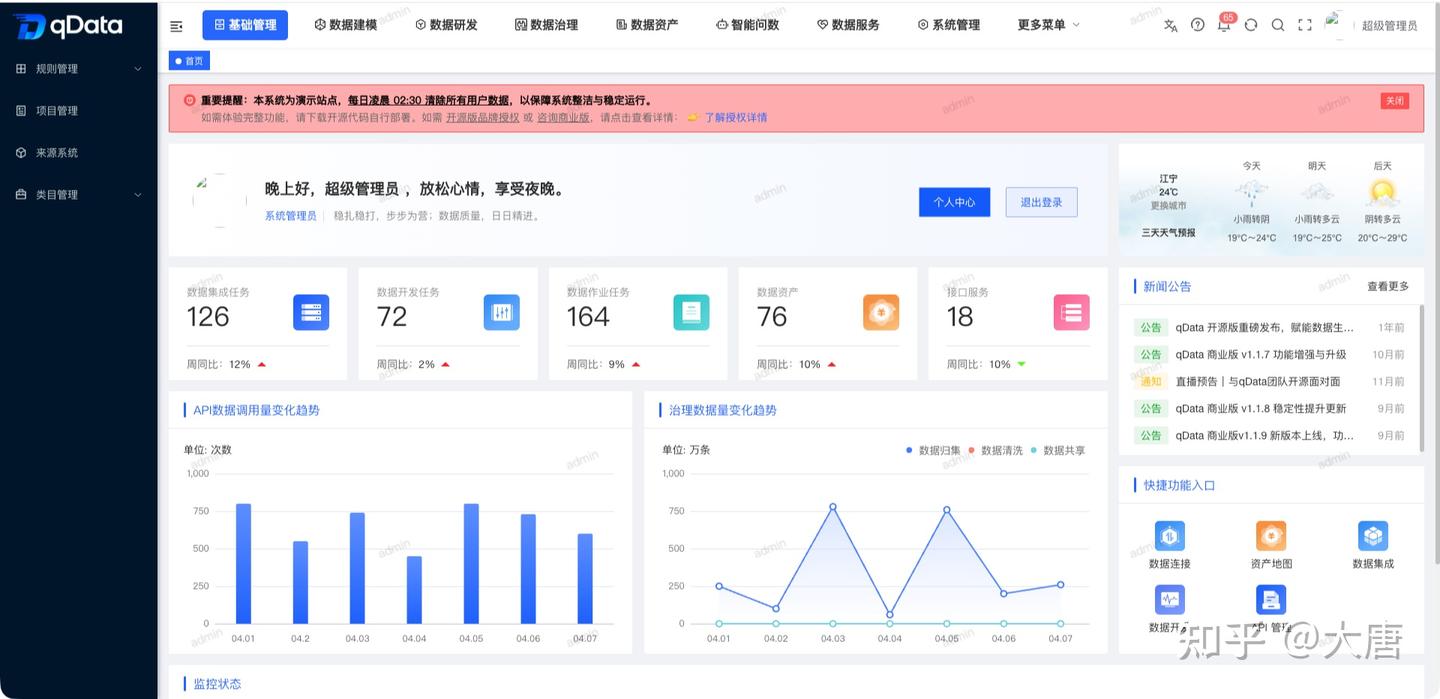
Task: Click the qData logo
Action: [x=68, y=26]
